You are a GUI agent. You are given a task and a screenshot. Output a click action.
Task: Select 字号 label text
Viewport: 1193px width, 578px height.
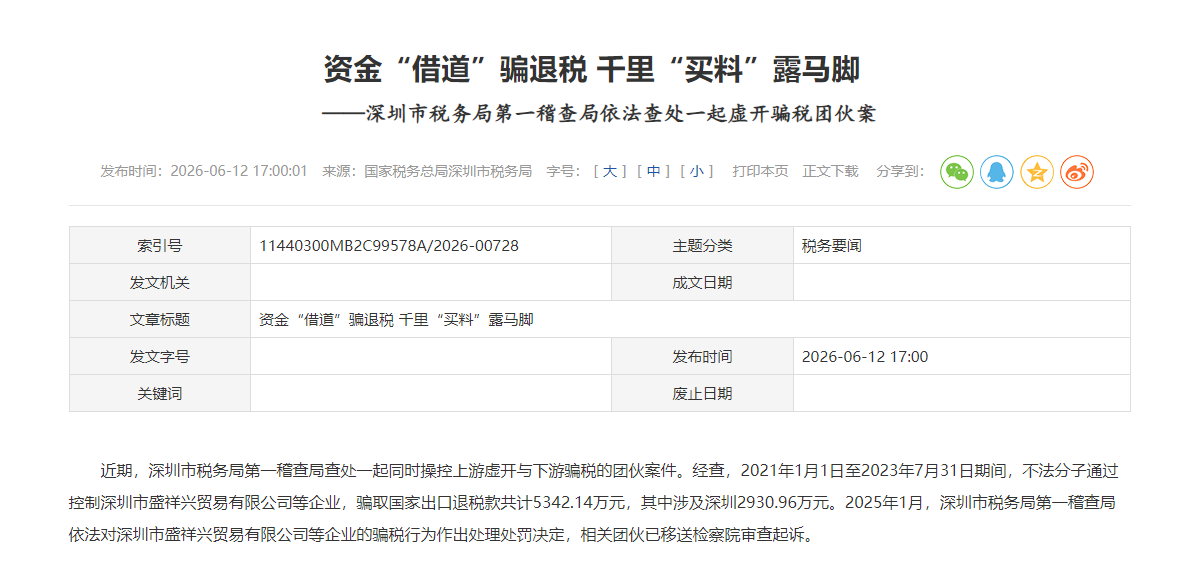563,171
